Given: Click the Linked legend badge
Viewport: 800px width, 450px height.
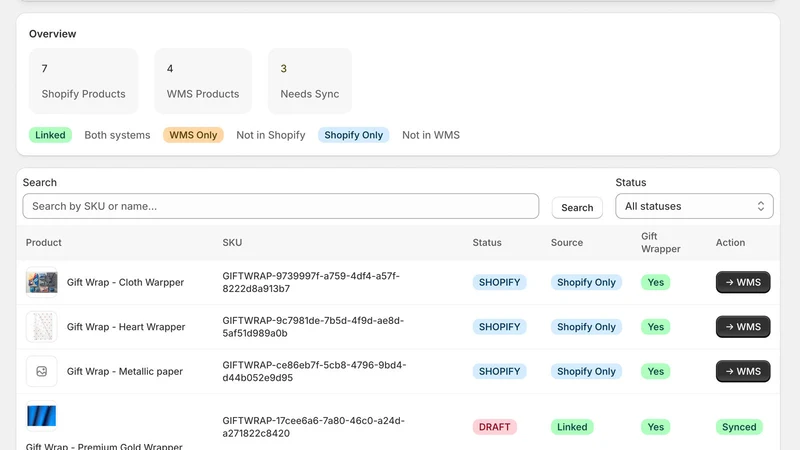Looking at the screenshot, I should [50, 135].
